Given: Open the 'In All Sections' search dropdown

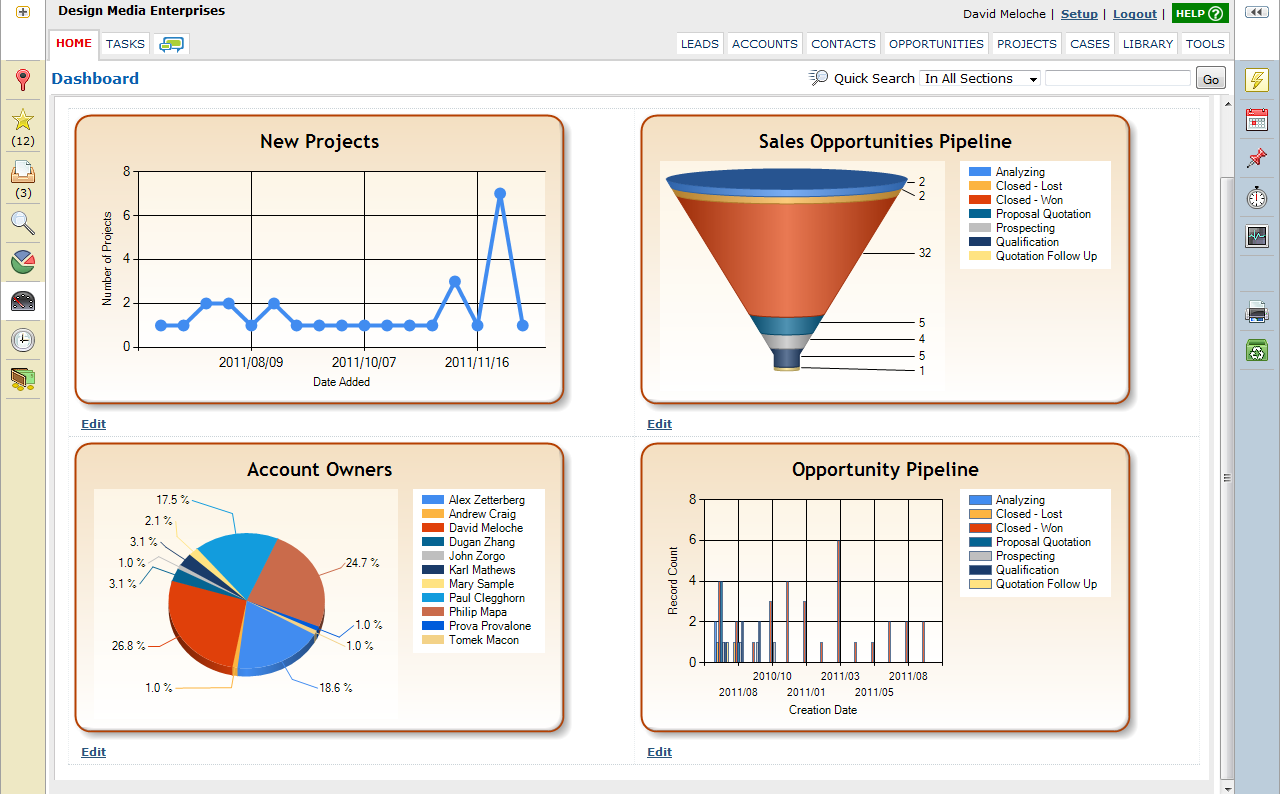Looking at the screenshot, I should click(980, 78).
